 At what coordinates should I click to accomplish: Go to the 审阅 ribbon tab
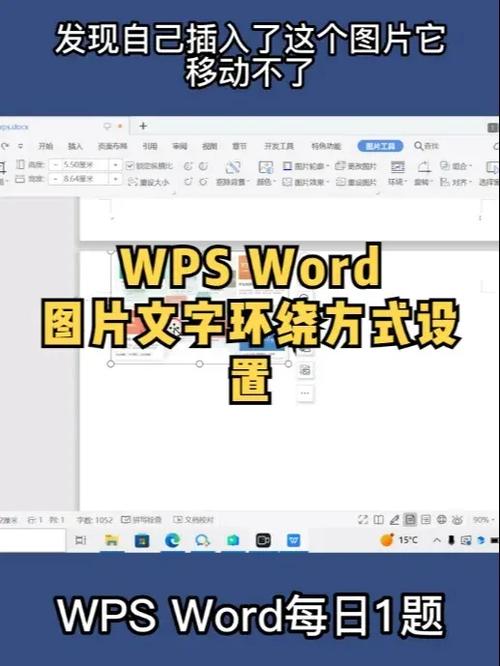180,146
